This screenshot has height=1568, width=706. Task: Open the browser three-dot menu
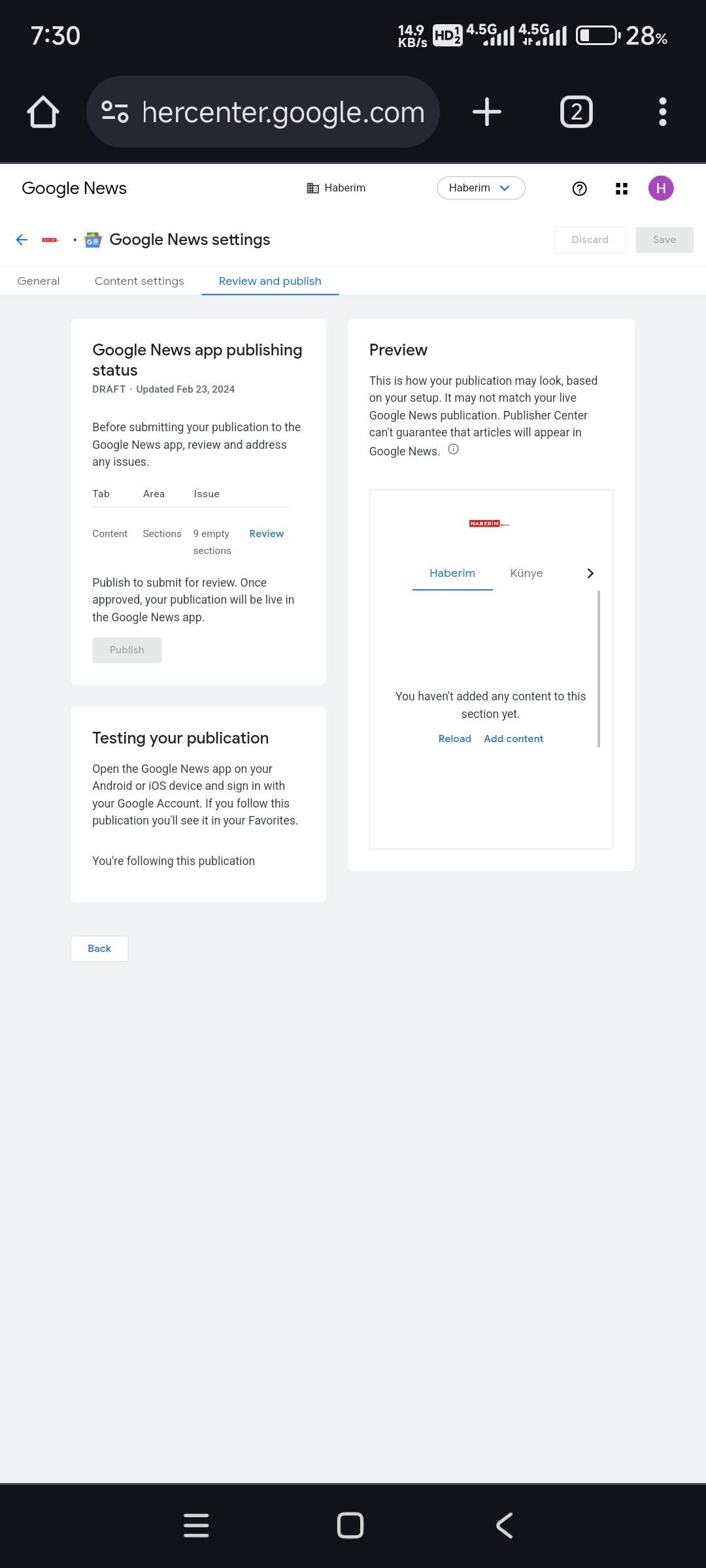click(663, 112)
